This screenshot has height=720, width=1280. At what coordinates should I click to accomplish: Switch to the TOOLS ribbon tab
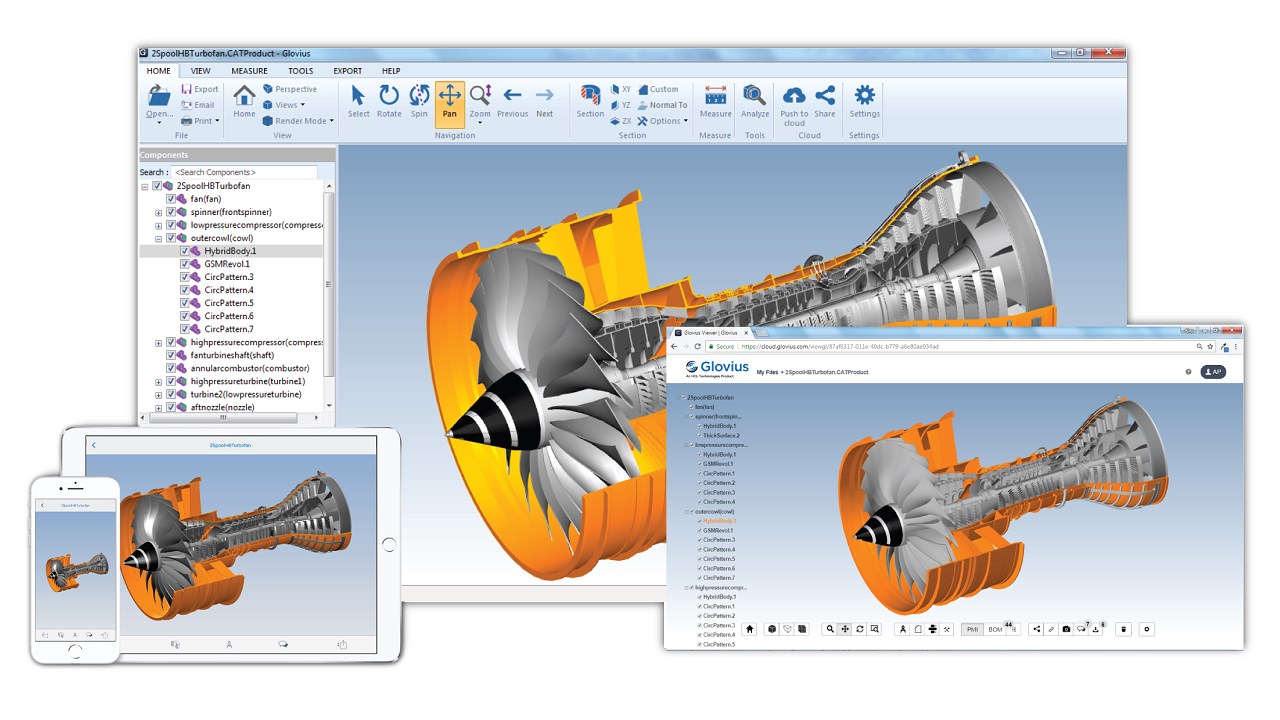301,71
